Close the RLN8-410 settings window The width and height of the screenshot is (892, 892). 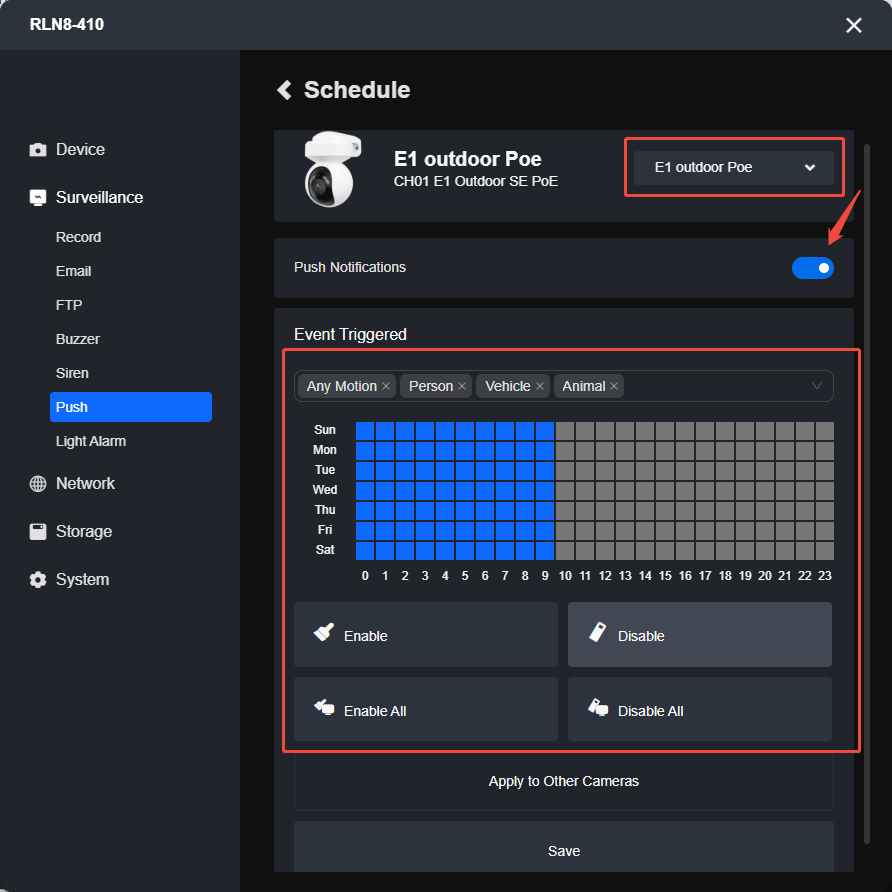pos(853,25)
